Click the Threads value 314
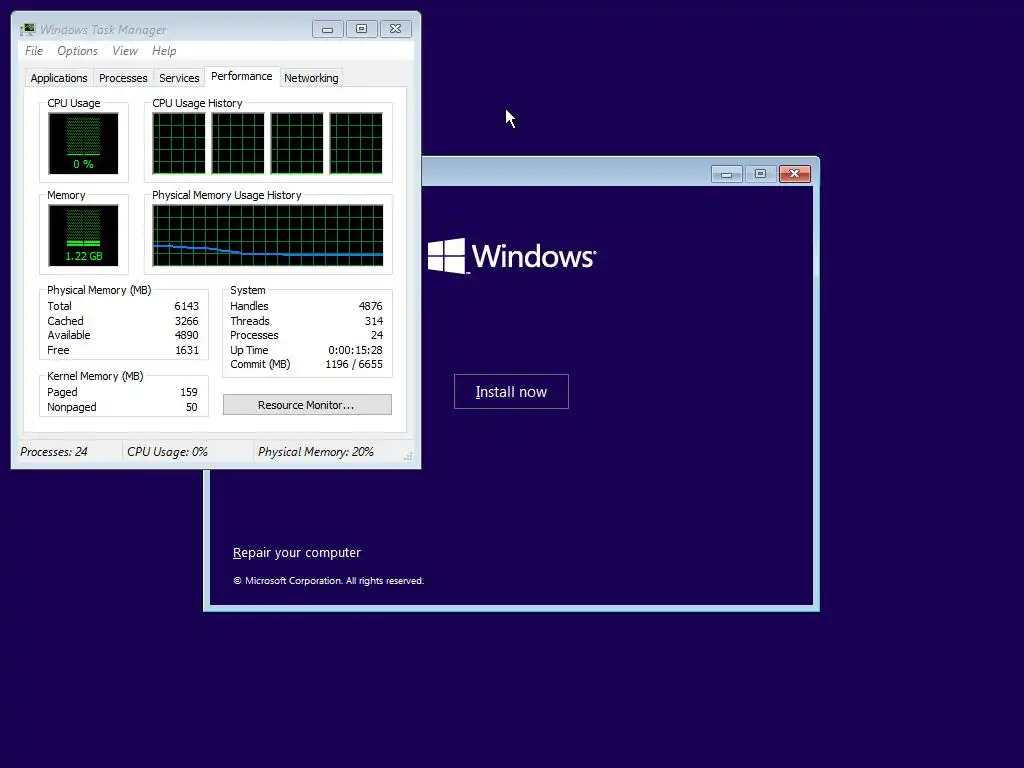This screenshot has width=1024, height=768. [x=374, y=321]
